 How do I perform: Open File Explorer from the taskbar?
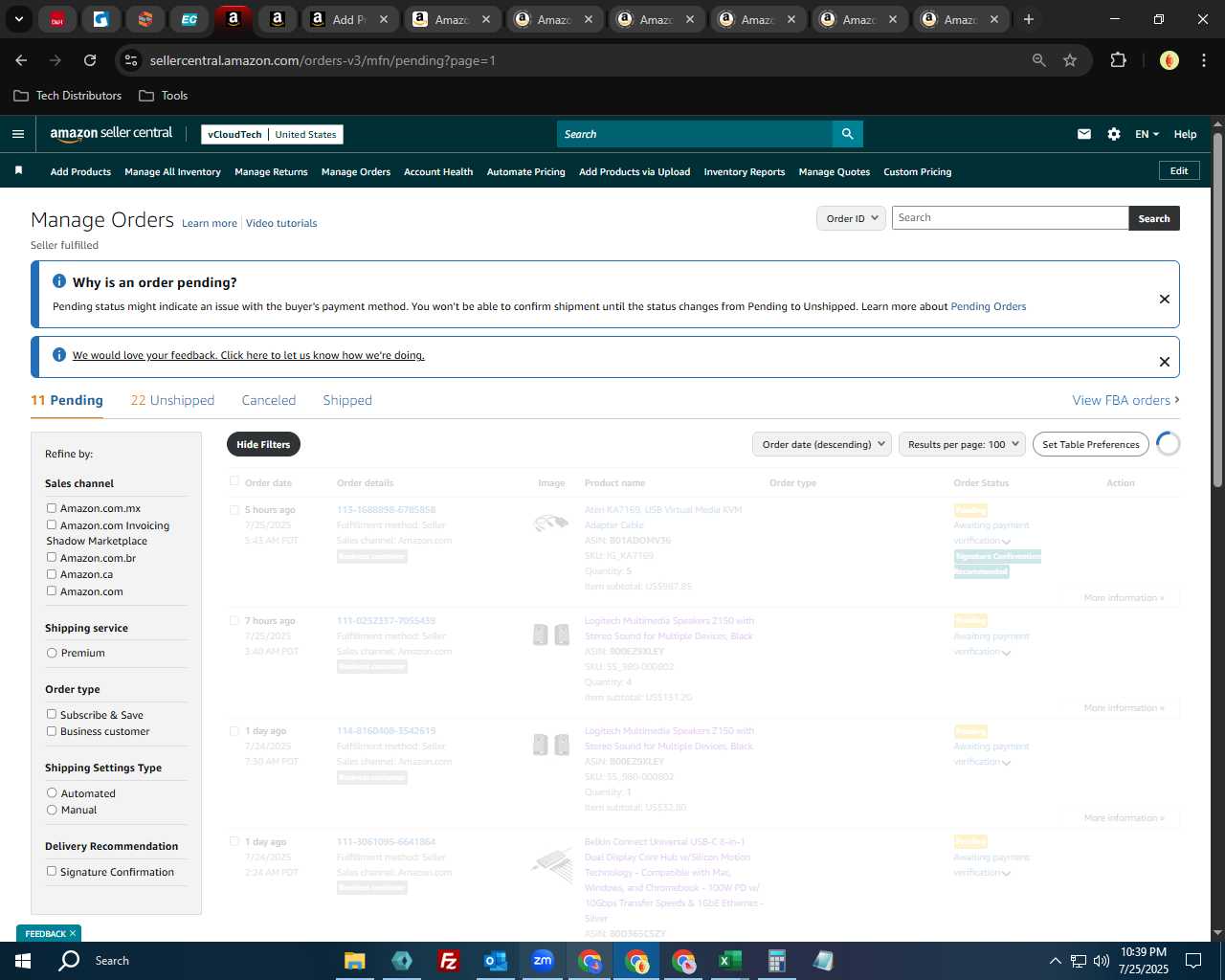pyautogui.click(x=355, y=961)
